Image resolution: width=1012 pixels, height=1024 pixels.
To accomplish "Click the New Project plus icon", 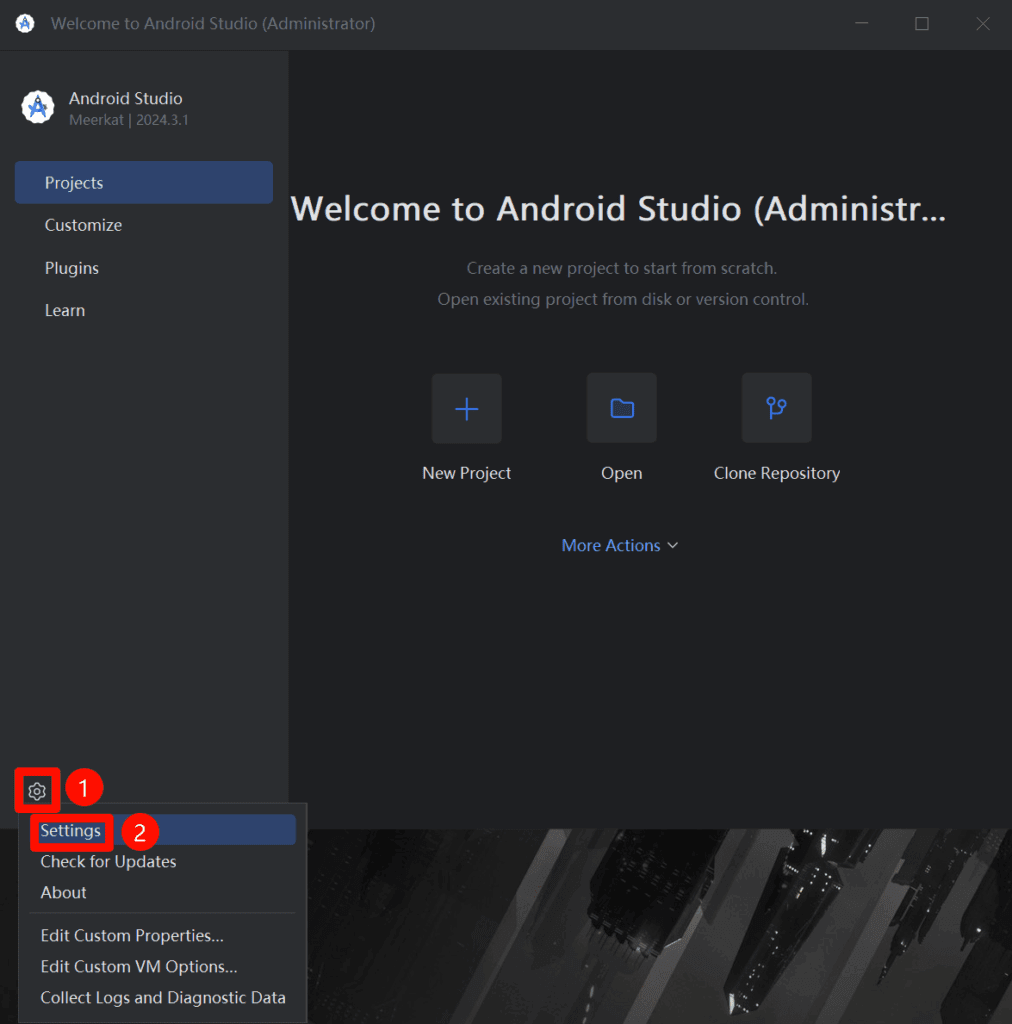I will 466,408.
